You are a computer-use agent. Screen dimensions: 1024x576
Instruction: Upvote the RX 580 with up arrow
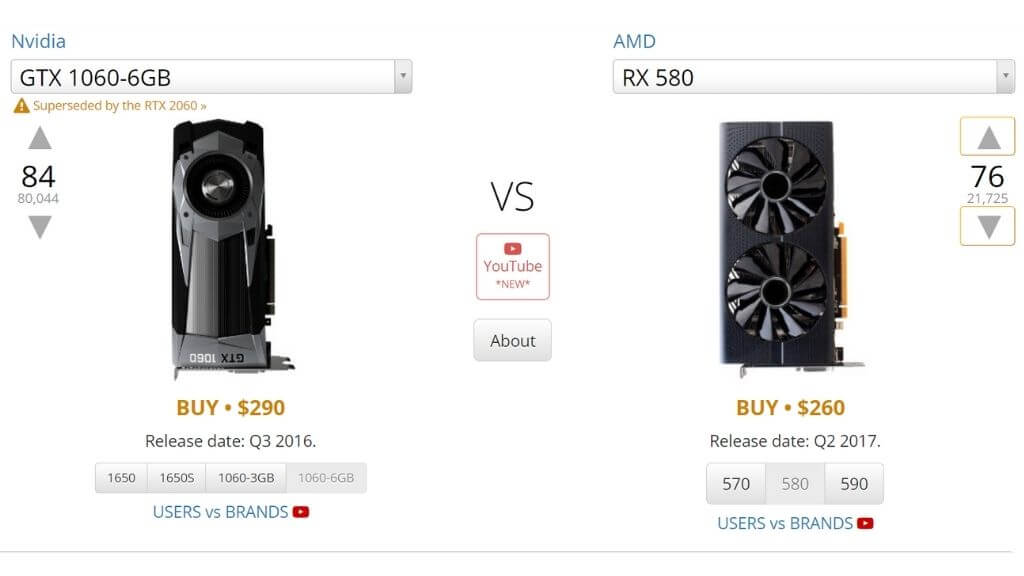point(988,137)
